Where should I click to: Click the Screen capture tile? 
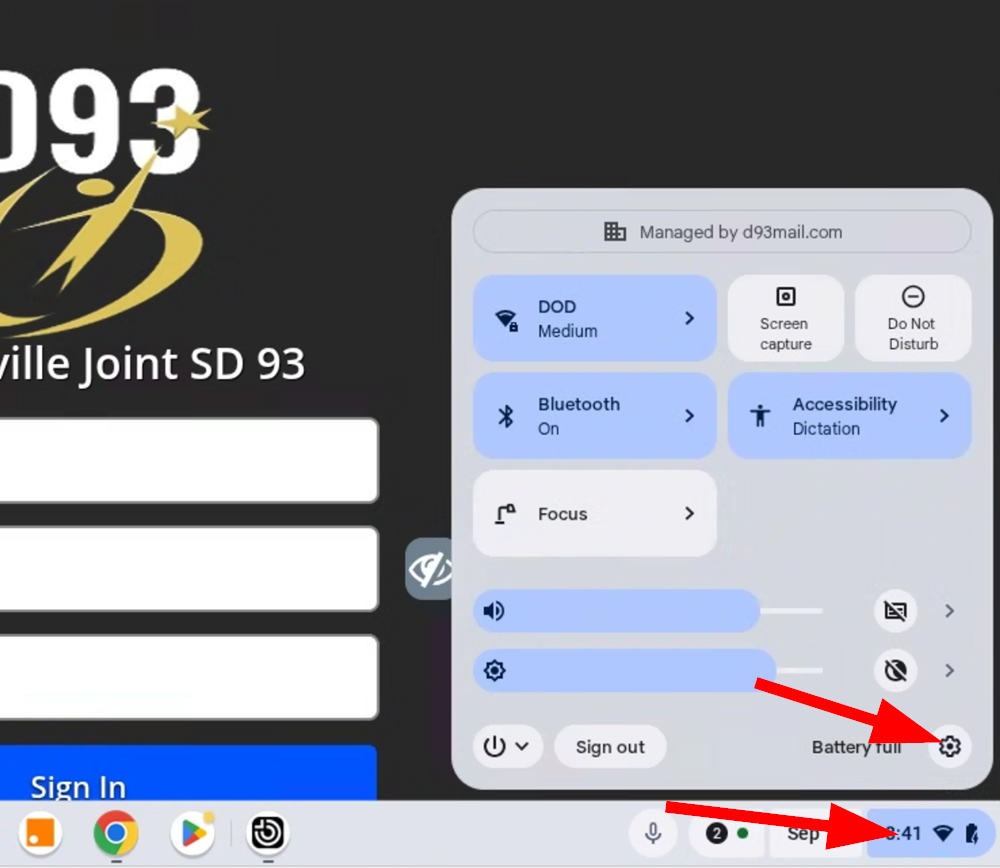tap(785, 318)
